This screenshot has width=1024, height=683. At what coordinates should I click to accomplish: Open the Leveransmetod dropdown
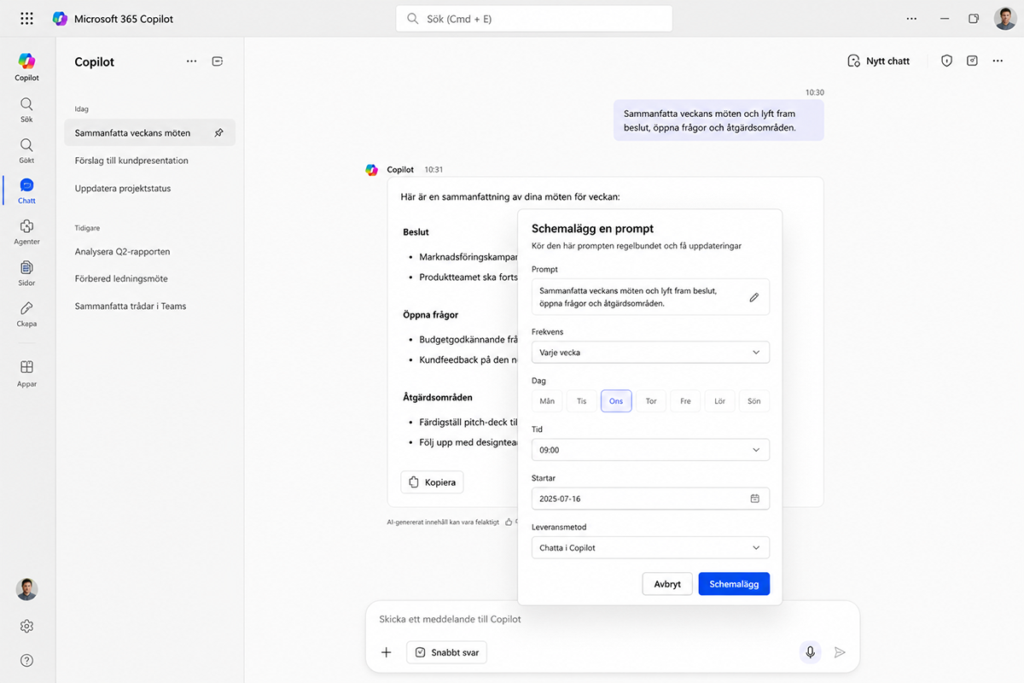(650, 548)
